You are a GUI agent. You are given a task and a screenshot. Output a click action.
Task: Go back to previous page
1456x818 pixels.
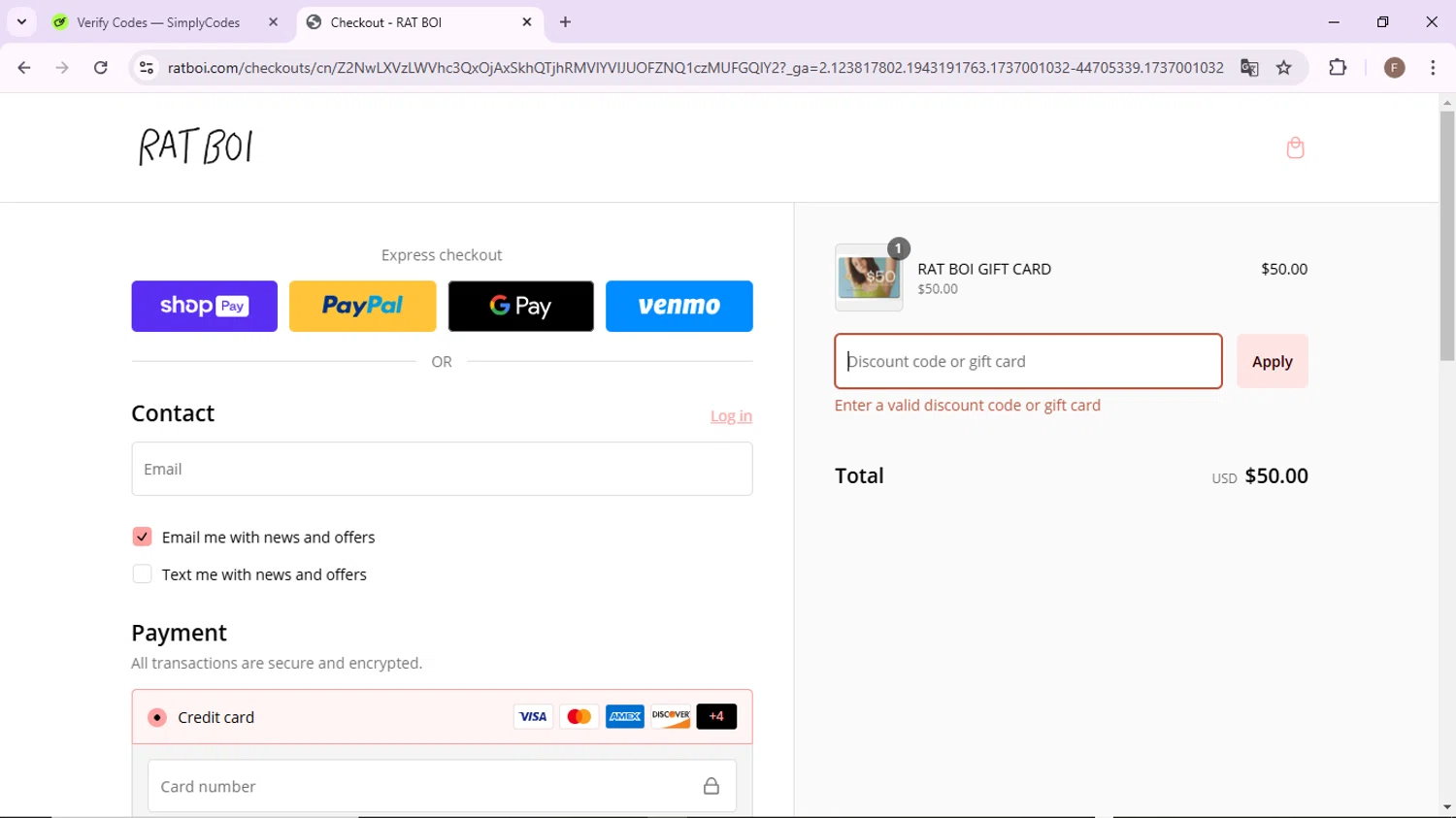(24, 68)
